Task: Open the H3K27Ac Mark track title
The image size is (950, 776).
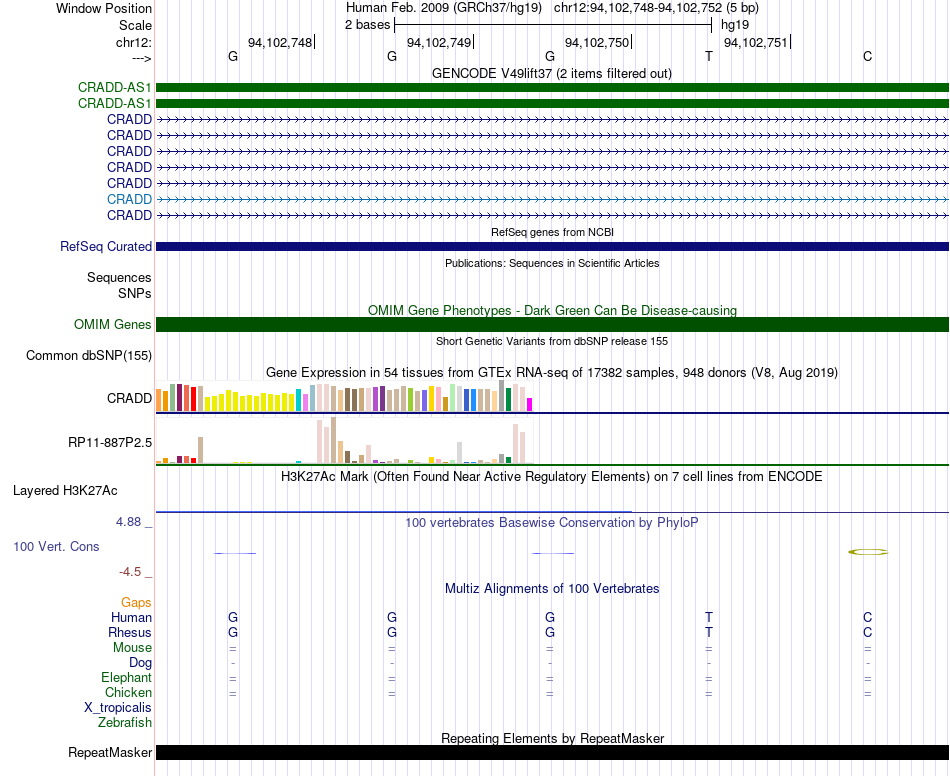Action: (x=552, y=477)
